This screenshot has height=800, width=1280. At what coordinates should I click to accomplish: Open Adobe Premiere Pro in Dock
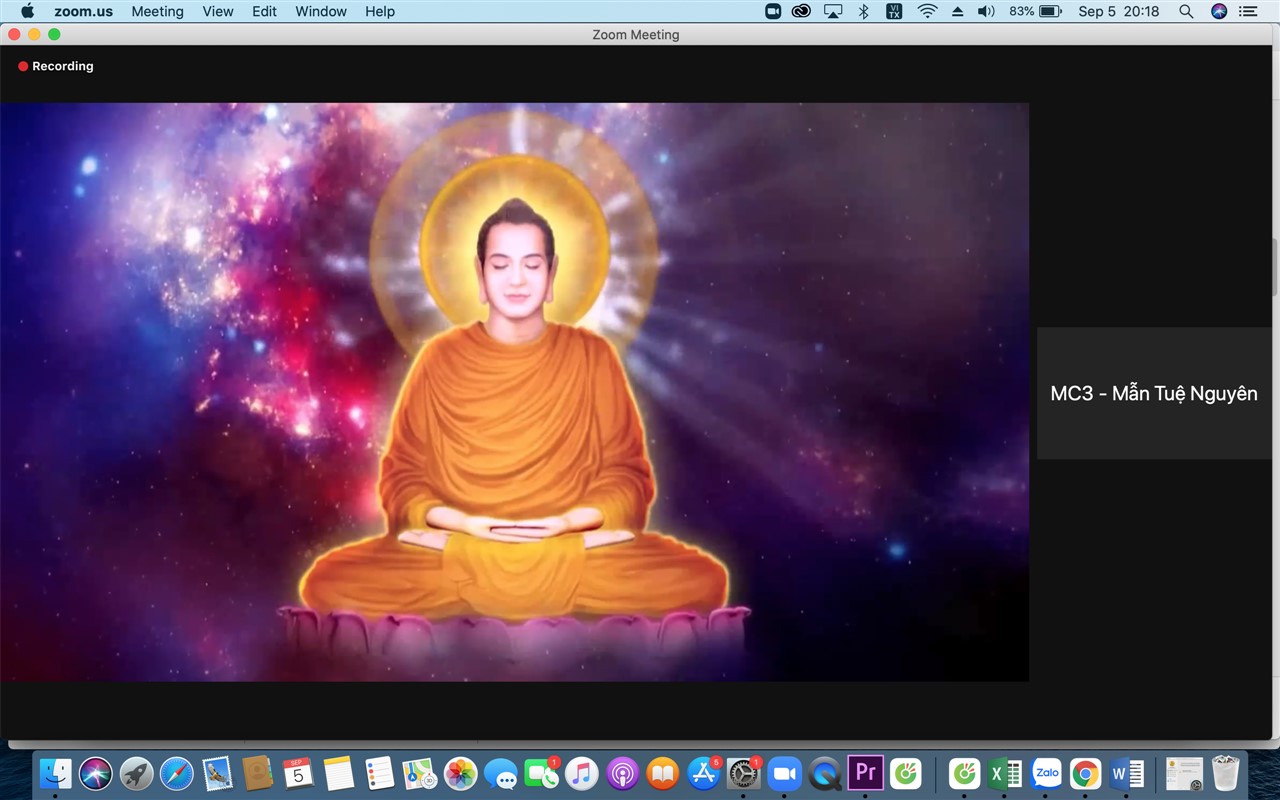(865, 773)
